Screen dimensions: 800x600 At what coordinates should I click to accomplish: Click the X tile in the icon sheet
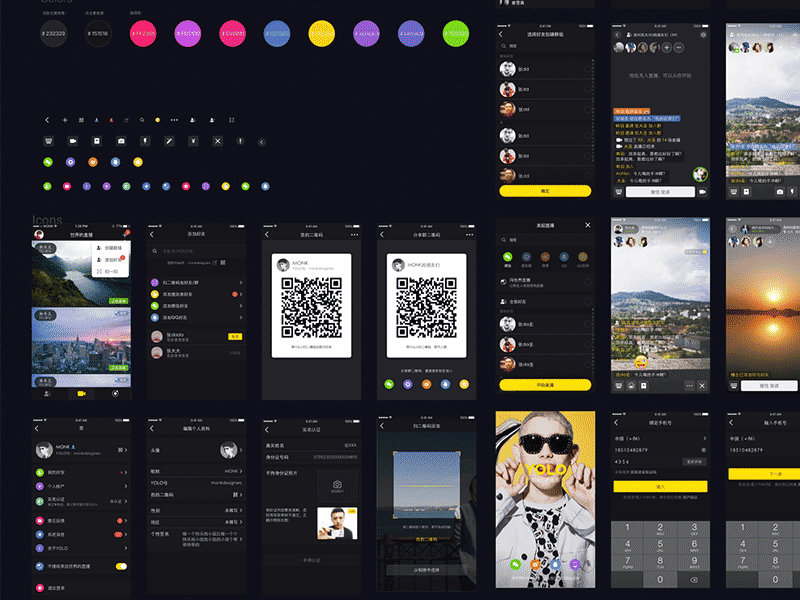217,141
